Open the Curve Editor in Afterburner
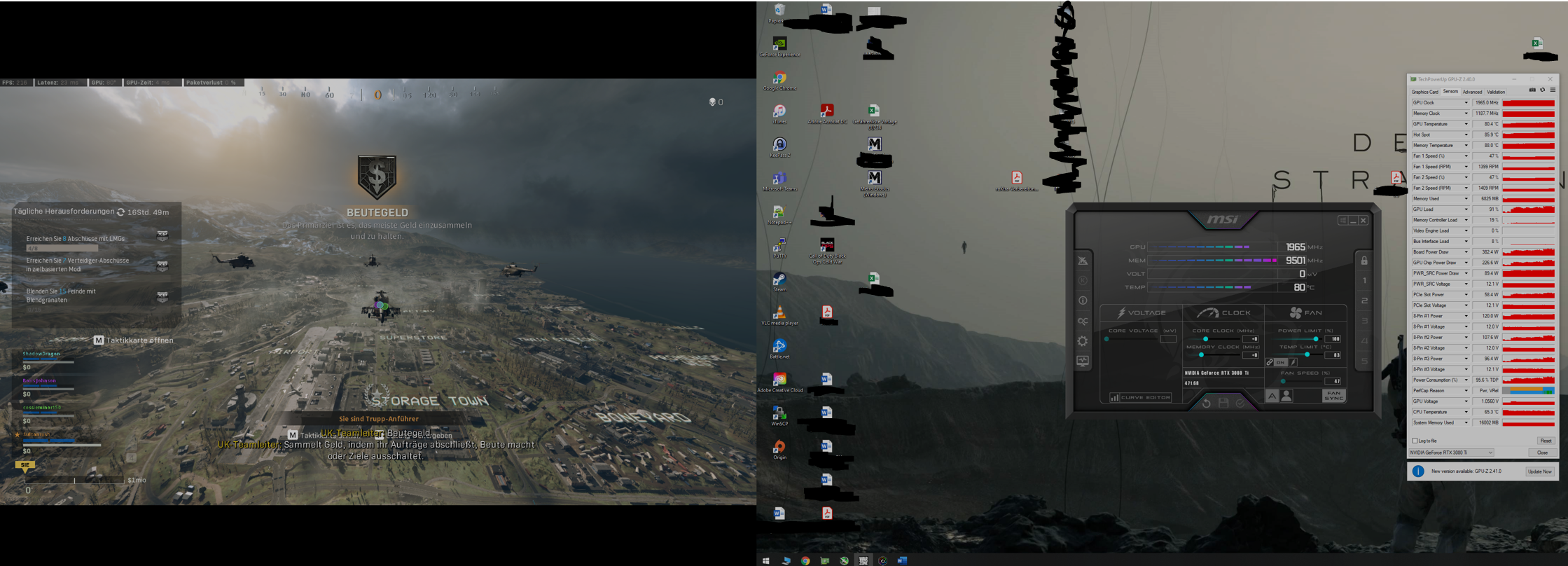1568x566 pixels. coord(1141,397)
